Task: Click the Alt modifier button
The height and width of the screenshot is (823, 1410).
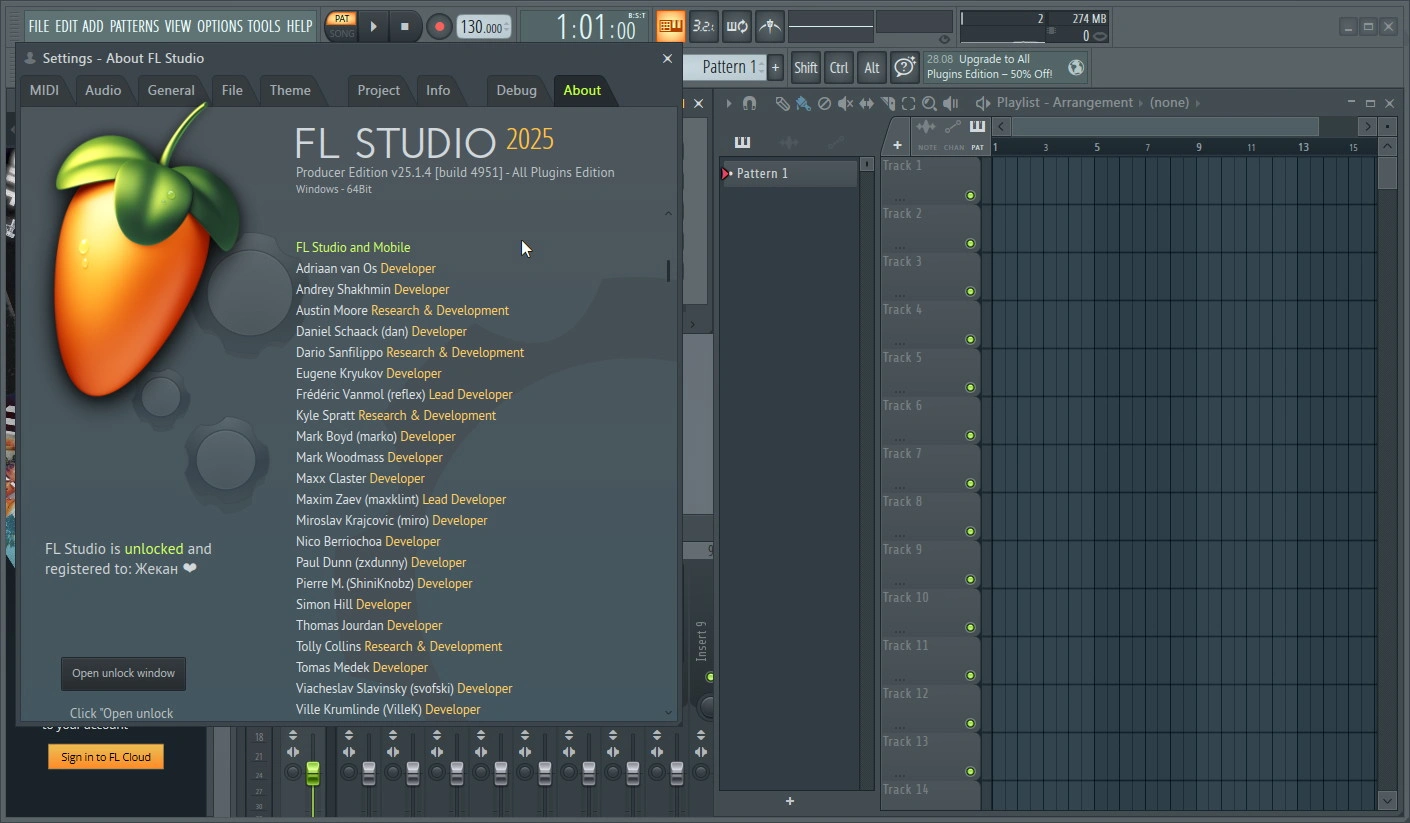Action: pos(872,67)
